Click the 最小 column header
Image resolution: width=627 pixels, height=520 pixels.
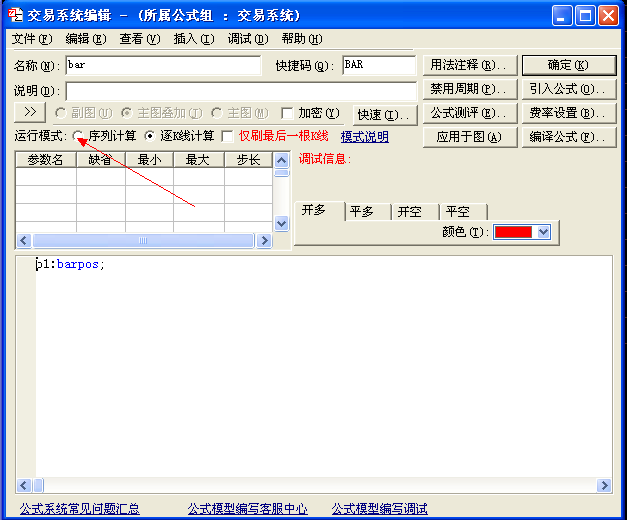click(149, 160)
